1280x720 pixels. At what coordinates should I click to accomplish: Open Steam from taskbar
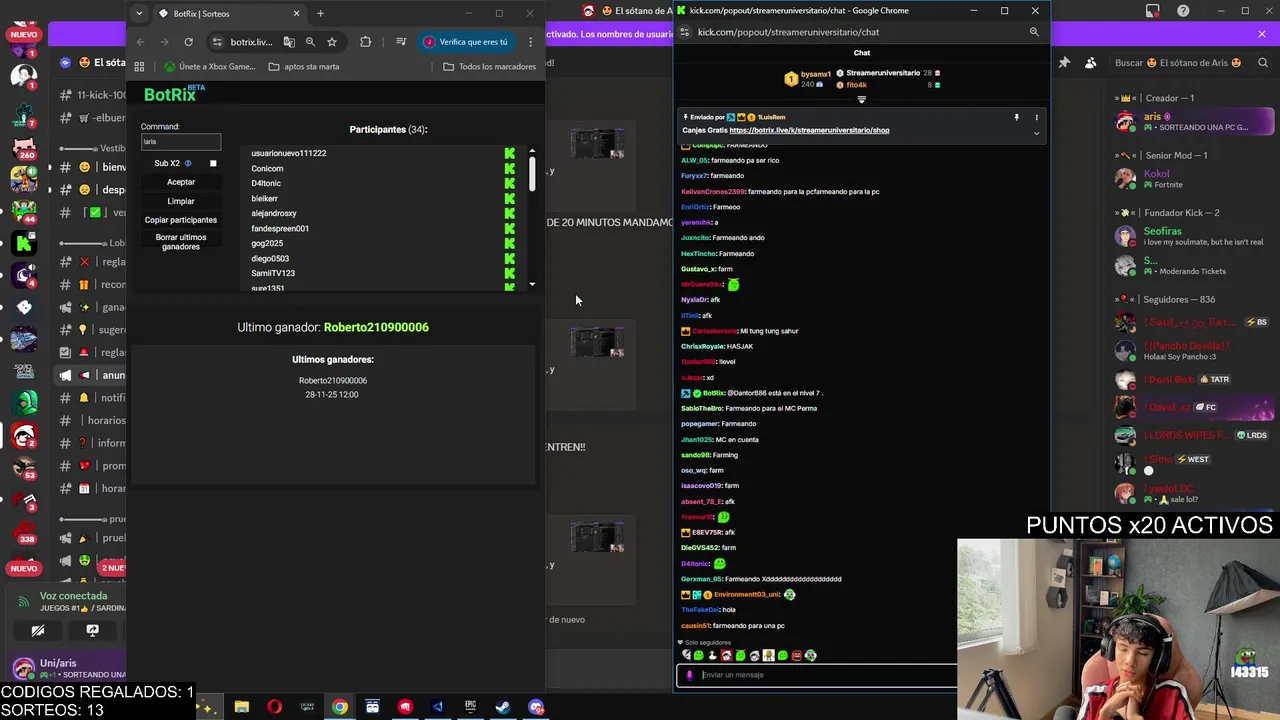tap(503, 707)
